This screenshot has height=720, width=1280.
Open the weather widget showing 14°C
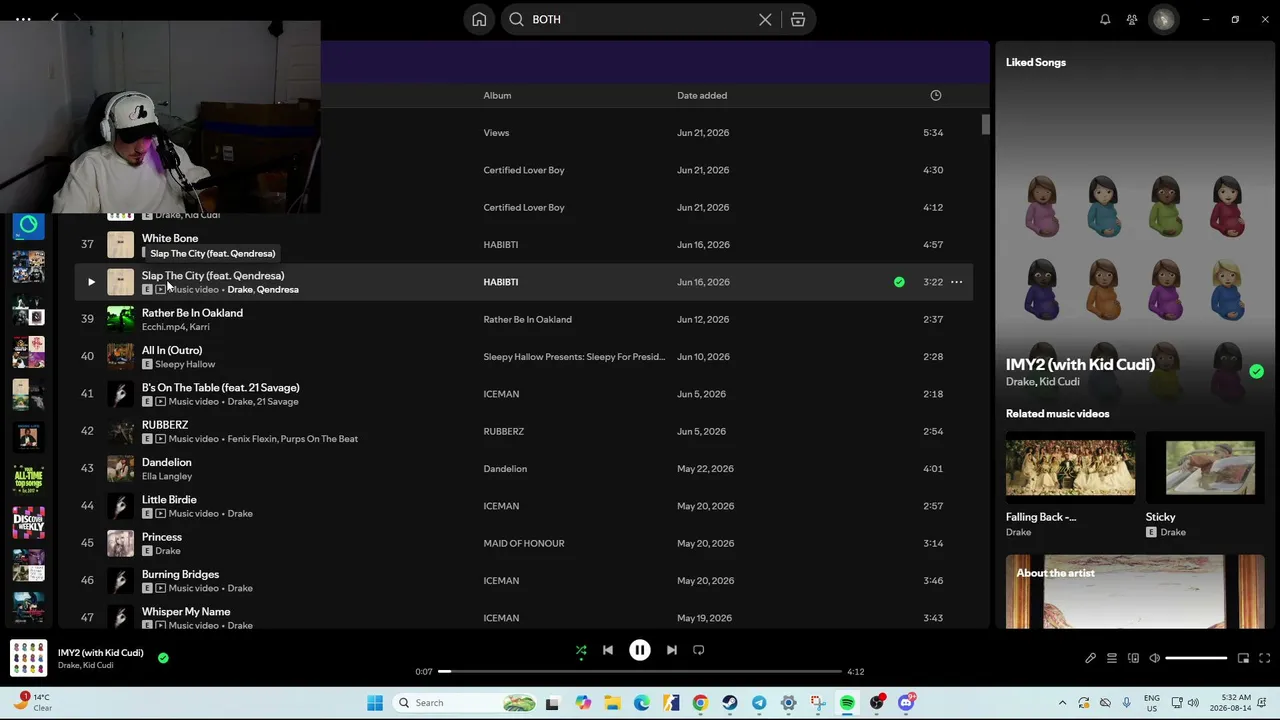(x=32, y=702)
